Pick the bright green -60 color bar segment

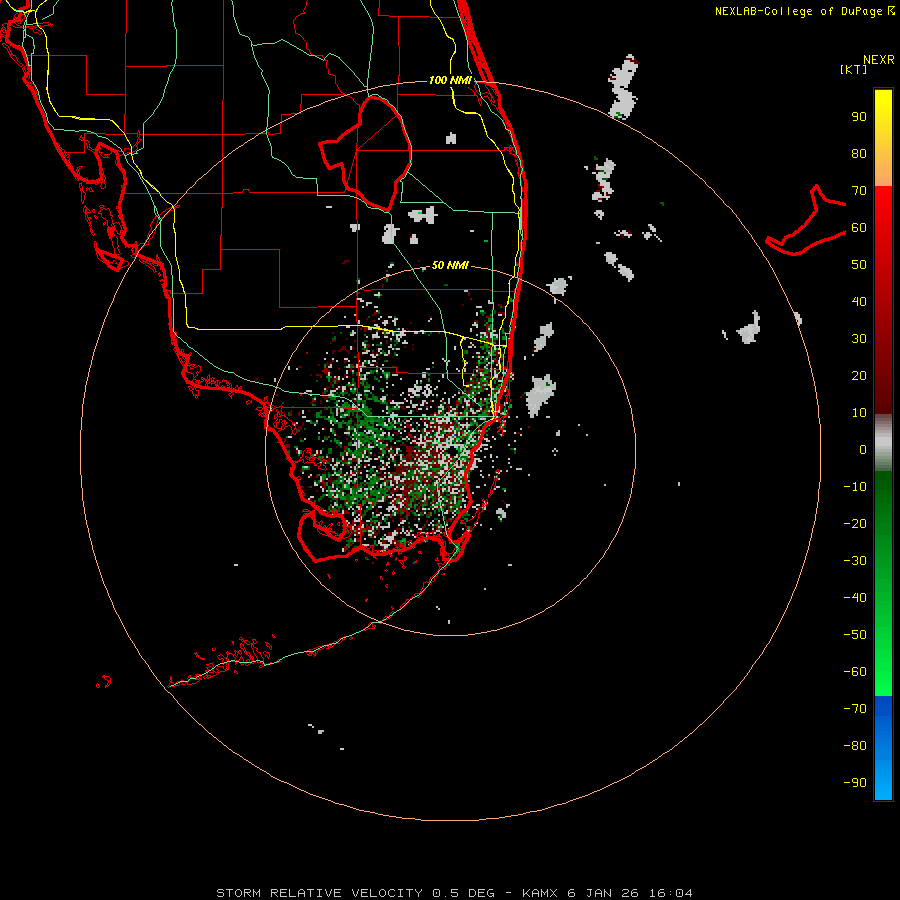[x=883, y=677]
